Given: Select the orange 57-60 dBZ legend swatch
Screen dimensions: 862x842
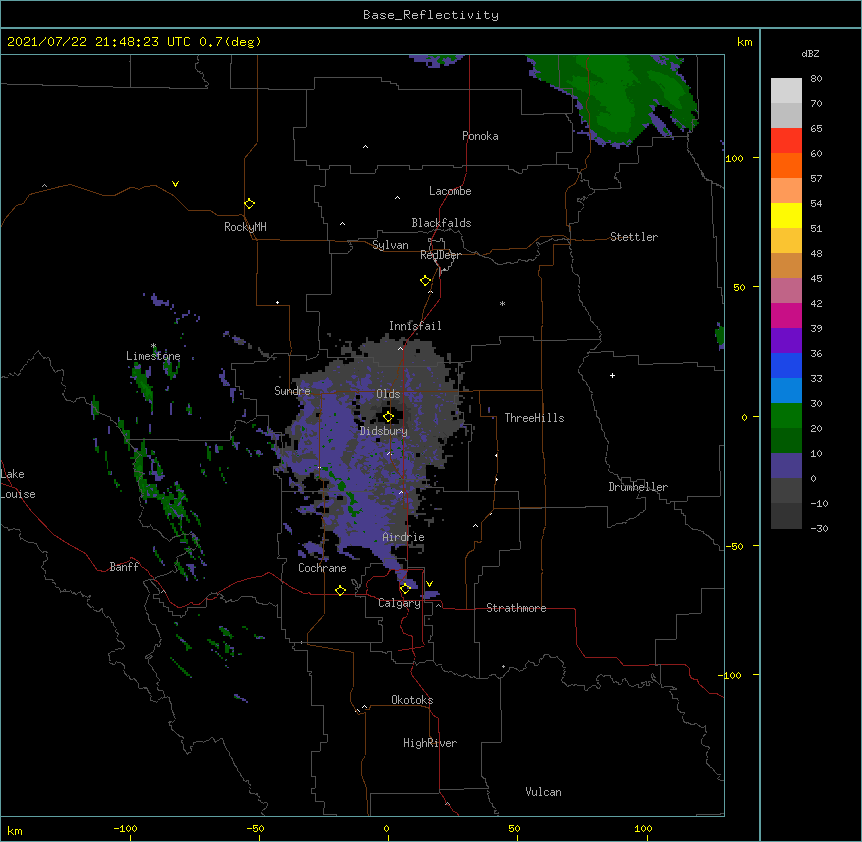Looking at the screenshot, I should coord(786,165).
